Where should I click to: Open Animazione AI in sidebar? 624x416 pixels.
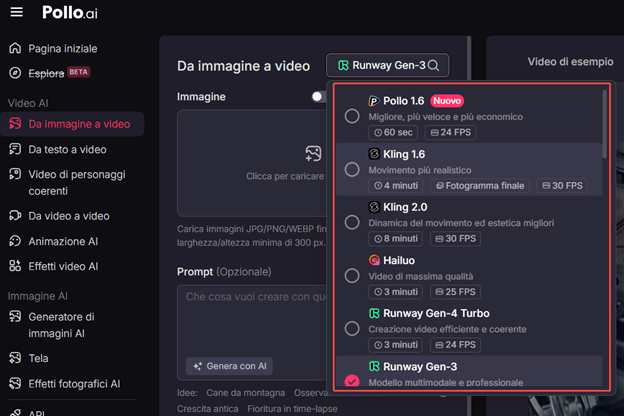point(63,242)
